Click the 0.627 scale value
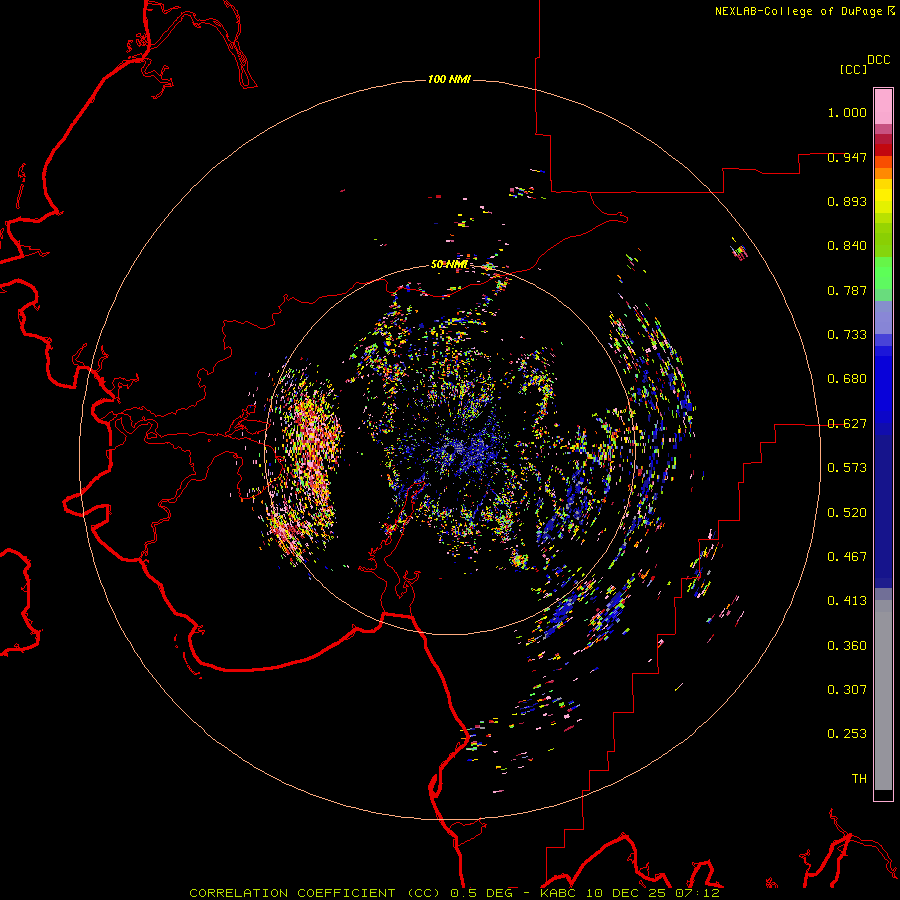Image resolution: width=900 pixels, height=900 pixels. [847, 424]
